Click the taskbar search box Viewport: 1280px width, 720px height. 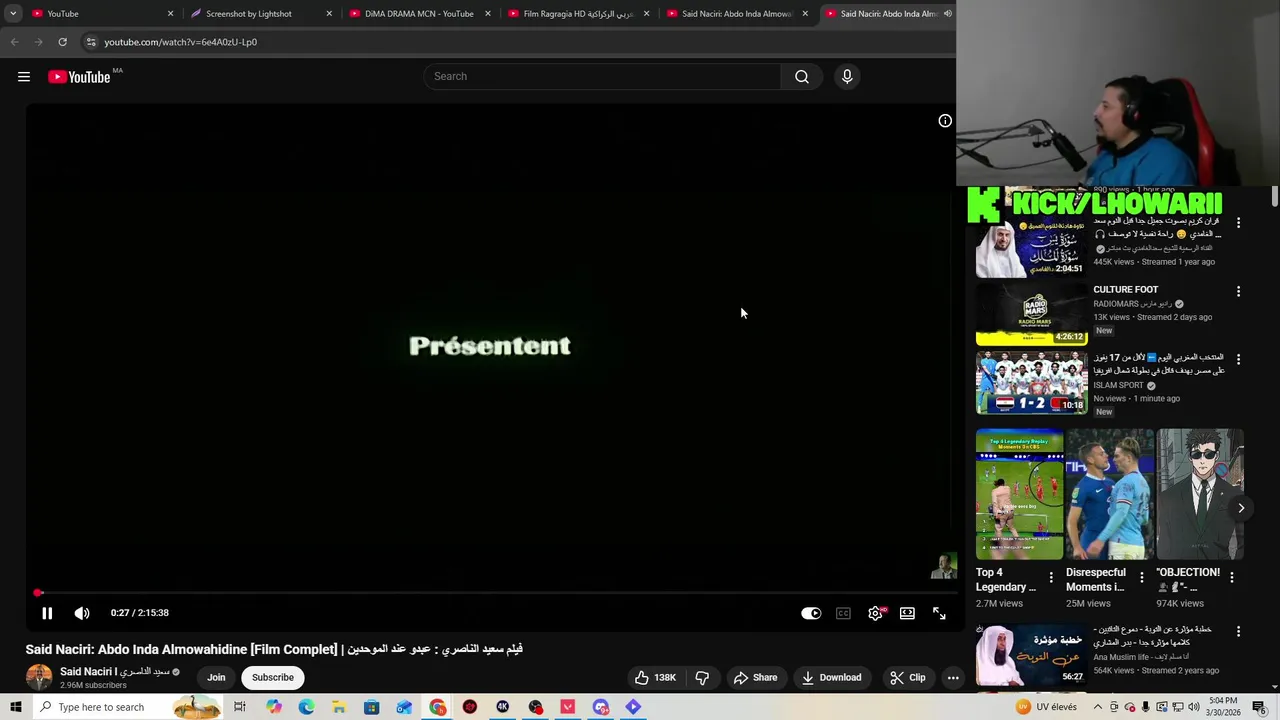click(130, 707)
